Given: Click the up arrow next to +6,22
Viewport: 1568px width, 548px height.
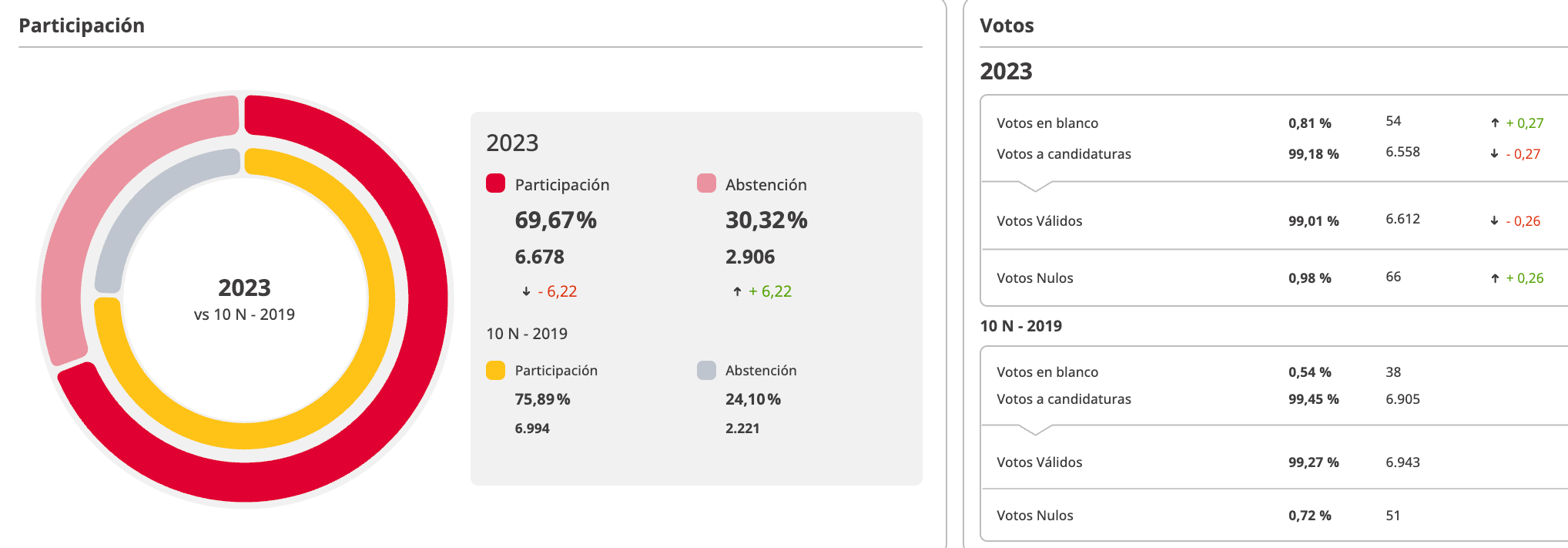Looking at the screenshot, I should pyautogui.click(x=737, y=291).
